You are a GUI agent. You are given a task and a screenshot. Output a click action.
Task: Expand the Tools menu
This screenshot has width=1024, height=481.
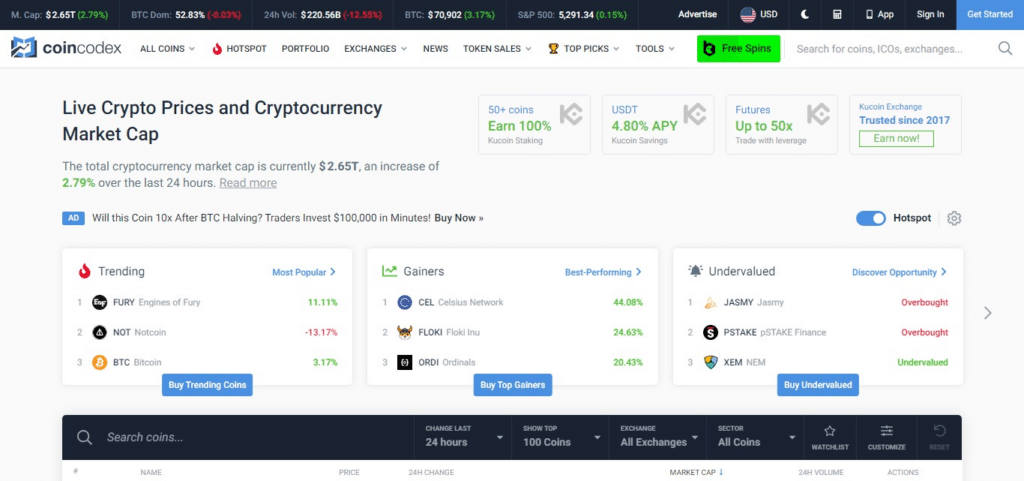[x=654, y=48]
